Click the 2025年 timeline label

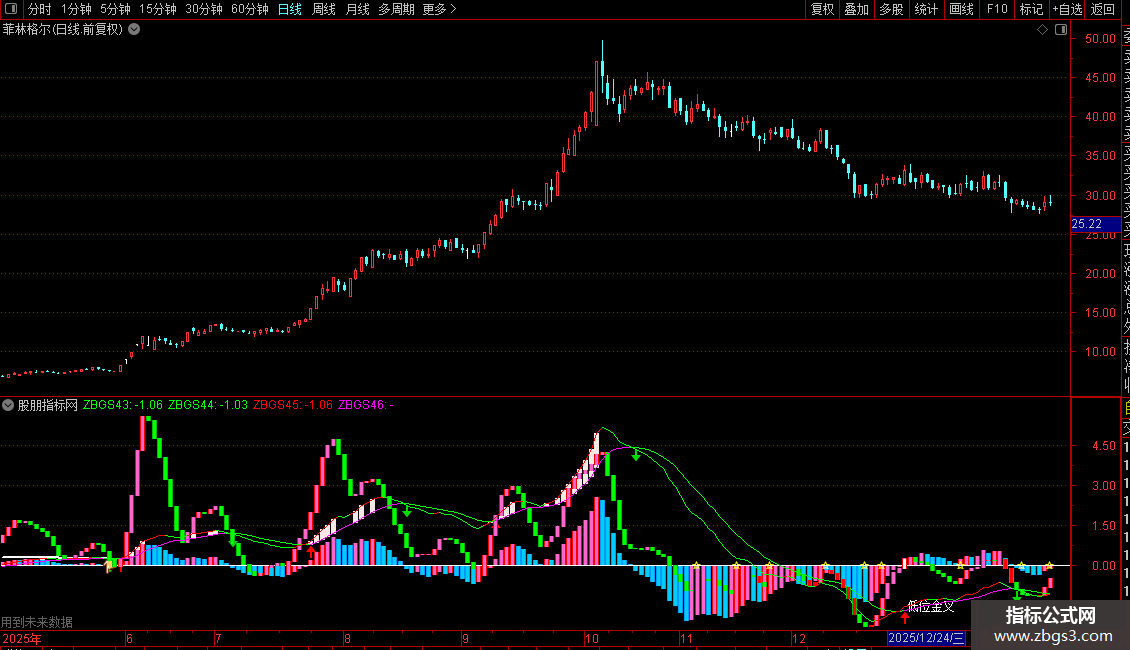click(22, 638)
